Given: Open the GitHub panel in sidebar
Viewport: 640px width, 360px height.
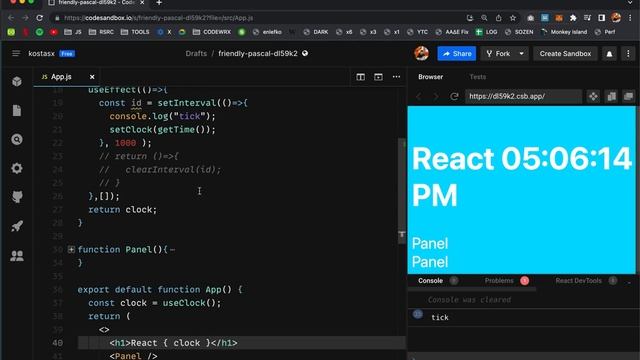Looking at the screenshot, I should pos(17,197).
